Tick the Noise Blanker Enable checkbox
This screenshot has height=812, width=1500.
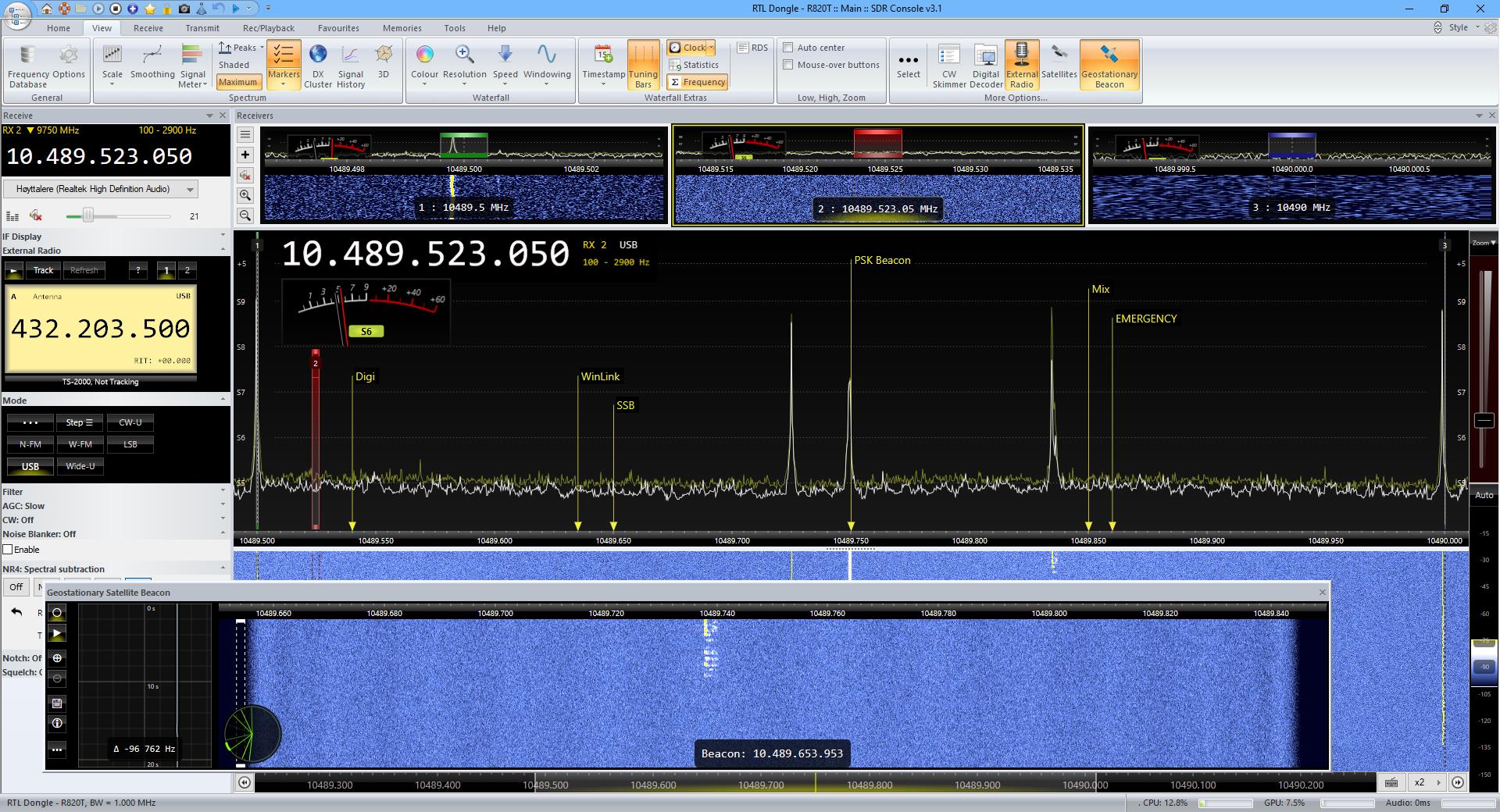tap(8, 550)
